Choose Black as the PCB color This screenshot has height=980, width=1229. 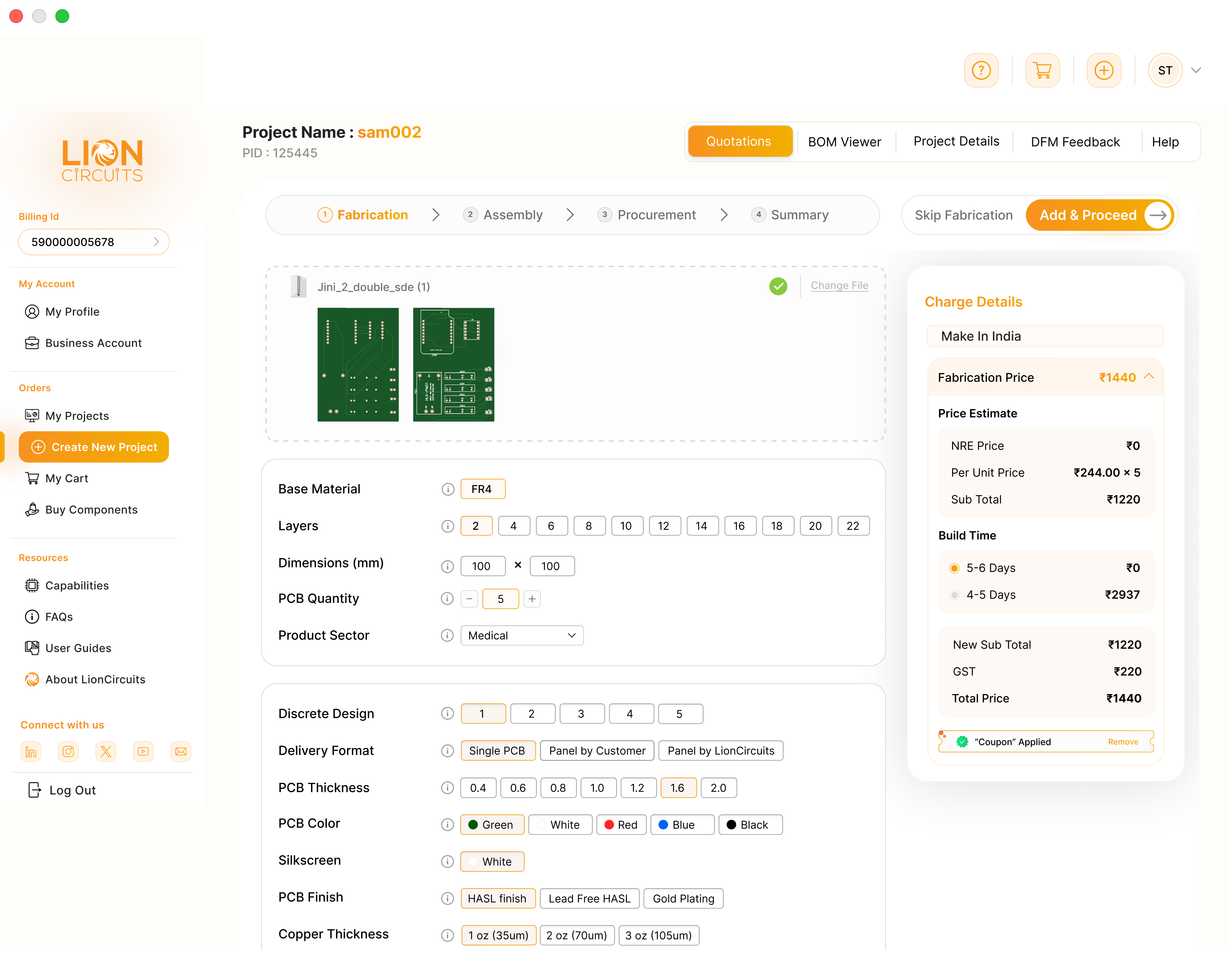(x=750, y=824)
